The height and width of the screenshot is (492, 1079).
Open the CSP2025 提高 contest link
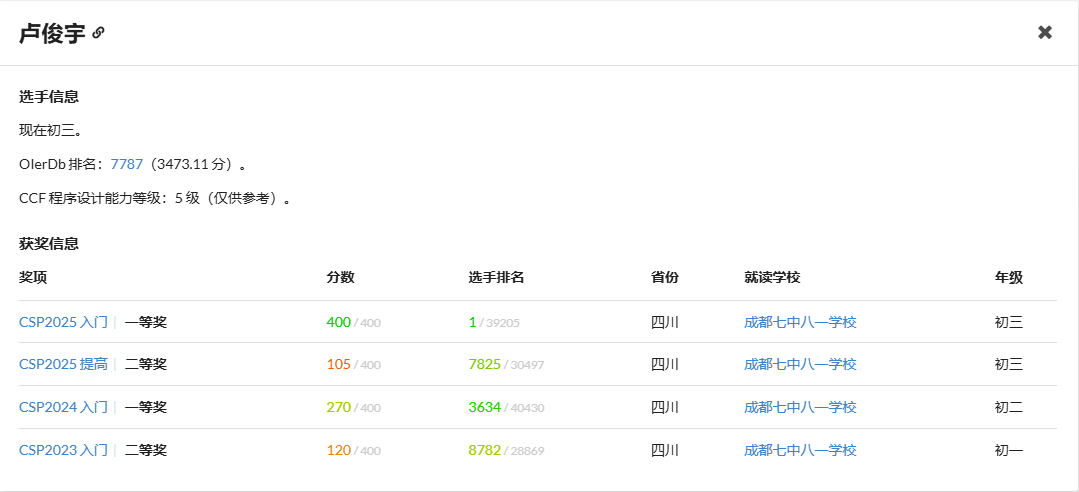[x=63, y=364]
